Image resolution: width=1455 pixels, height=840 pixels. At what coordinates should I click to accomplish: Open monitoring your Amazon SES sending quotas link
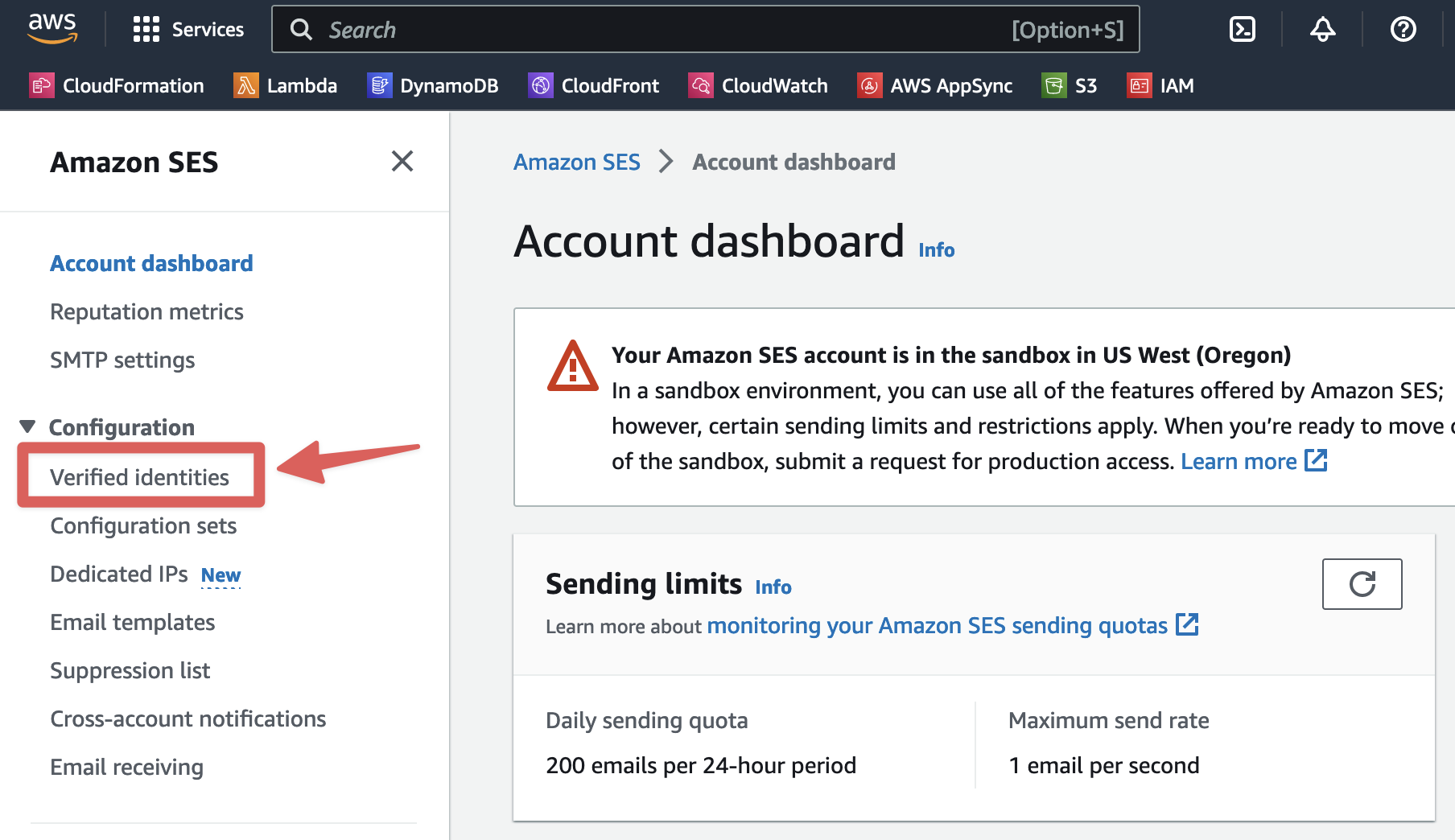click(937, 625)
